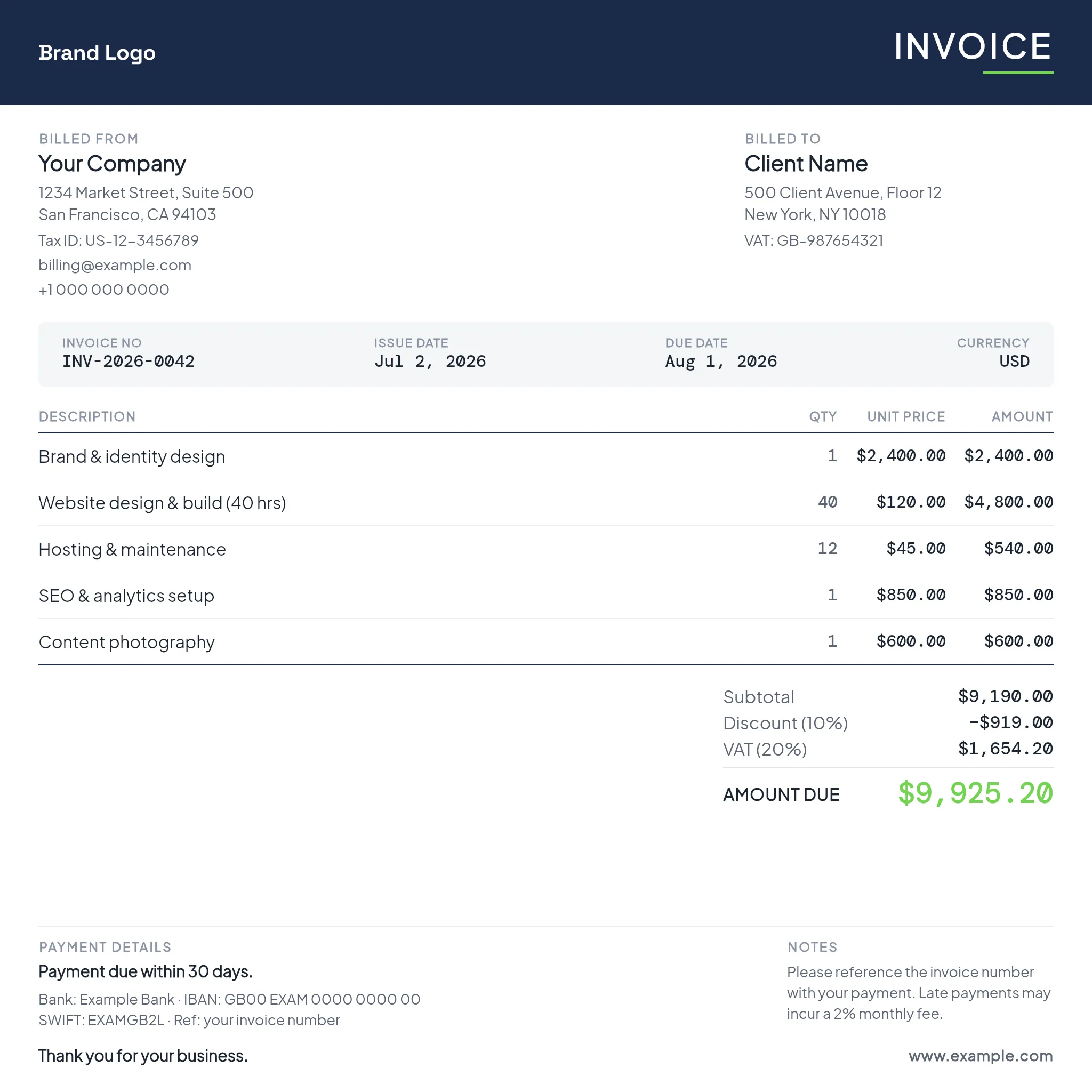Click the billing@example.com email

point(115,265)
